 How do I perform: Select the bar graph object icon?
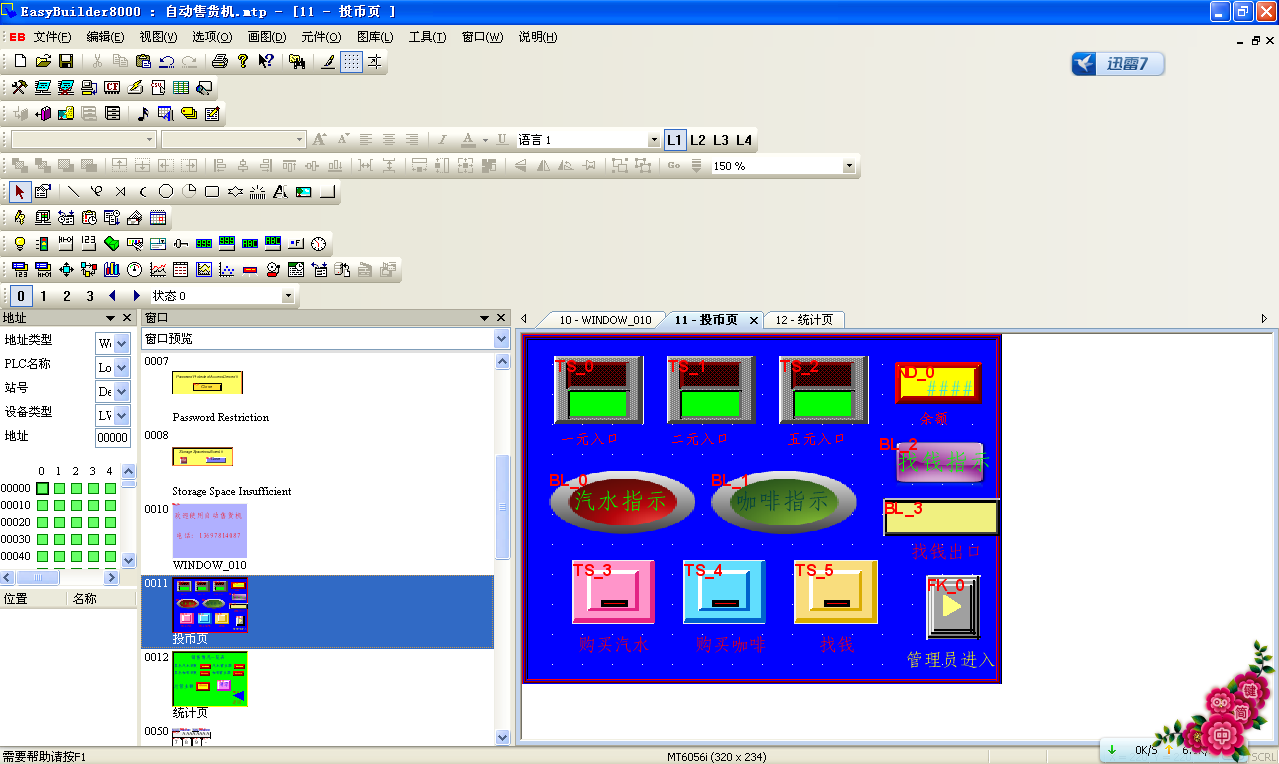(111, 269)
